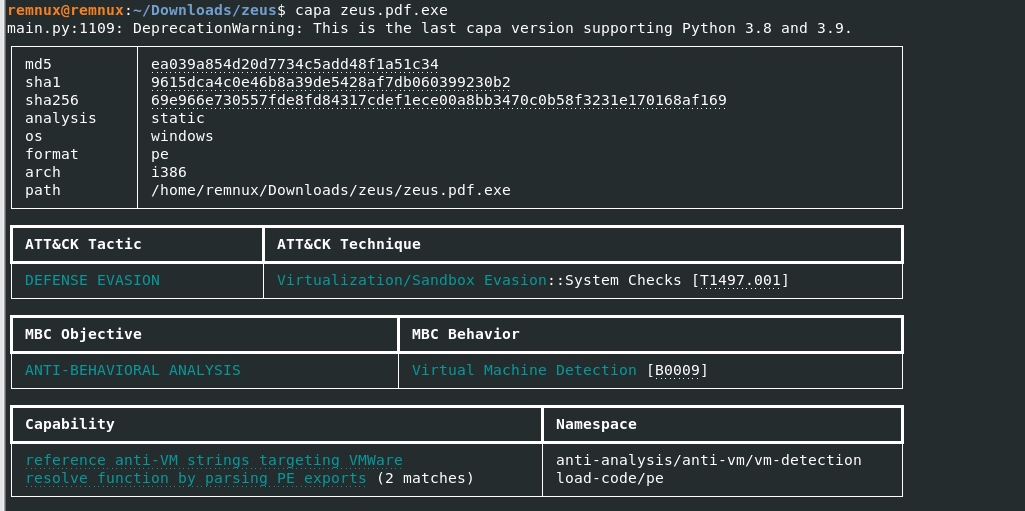1025x511 pixels.
Task: Click the anti-analysis/anti-vm/vm-detection namespace
Action: click(x=708, y=460)
